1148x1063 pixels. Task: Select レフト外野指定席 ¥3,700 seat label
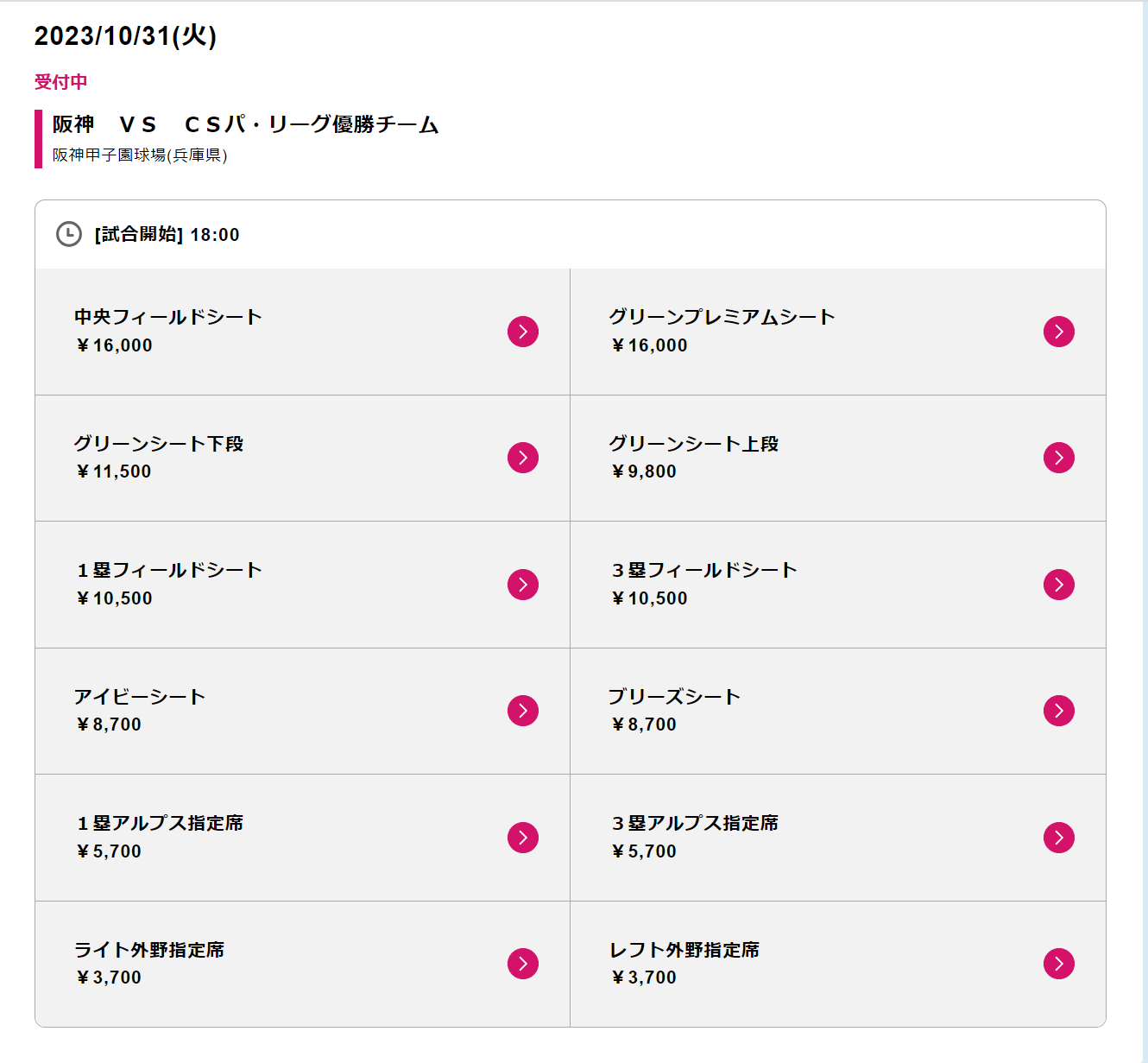click(x=684, y=963)
